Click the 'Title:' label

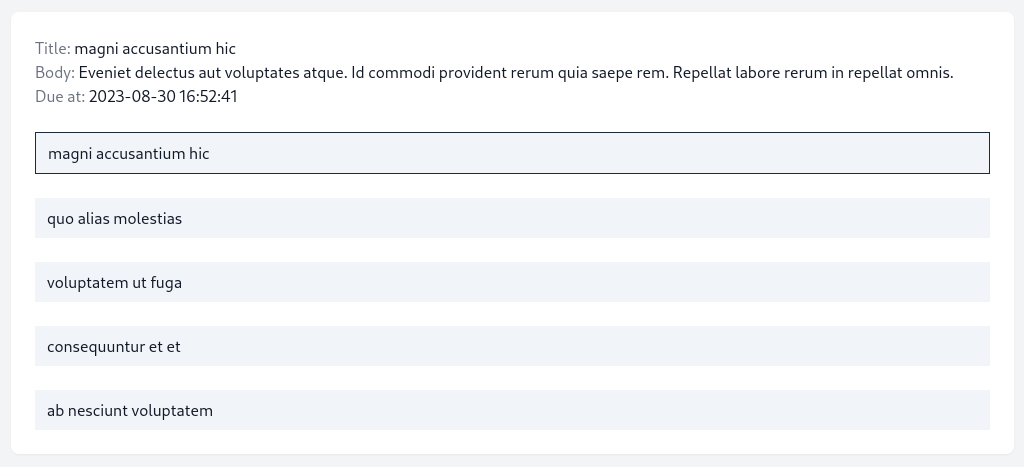53,48
